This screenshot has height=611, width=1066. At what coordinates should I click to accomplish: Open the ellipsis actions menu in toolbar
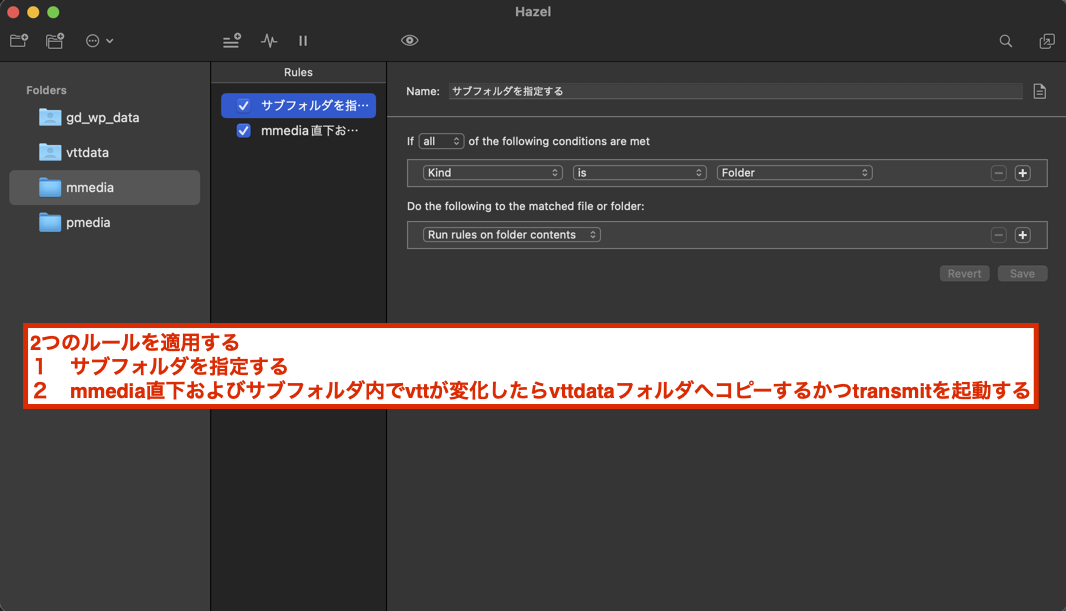(x=99, y=41)
